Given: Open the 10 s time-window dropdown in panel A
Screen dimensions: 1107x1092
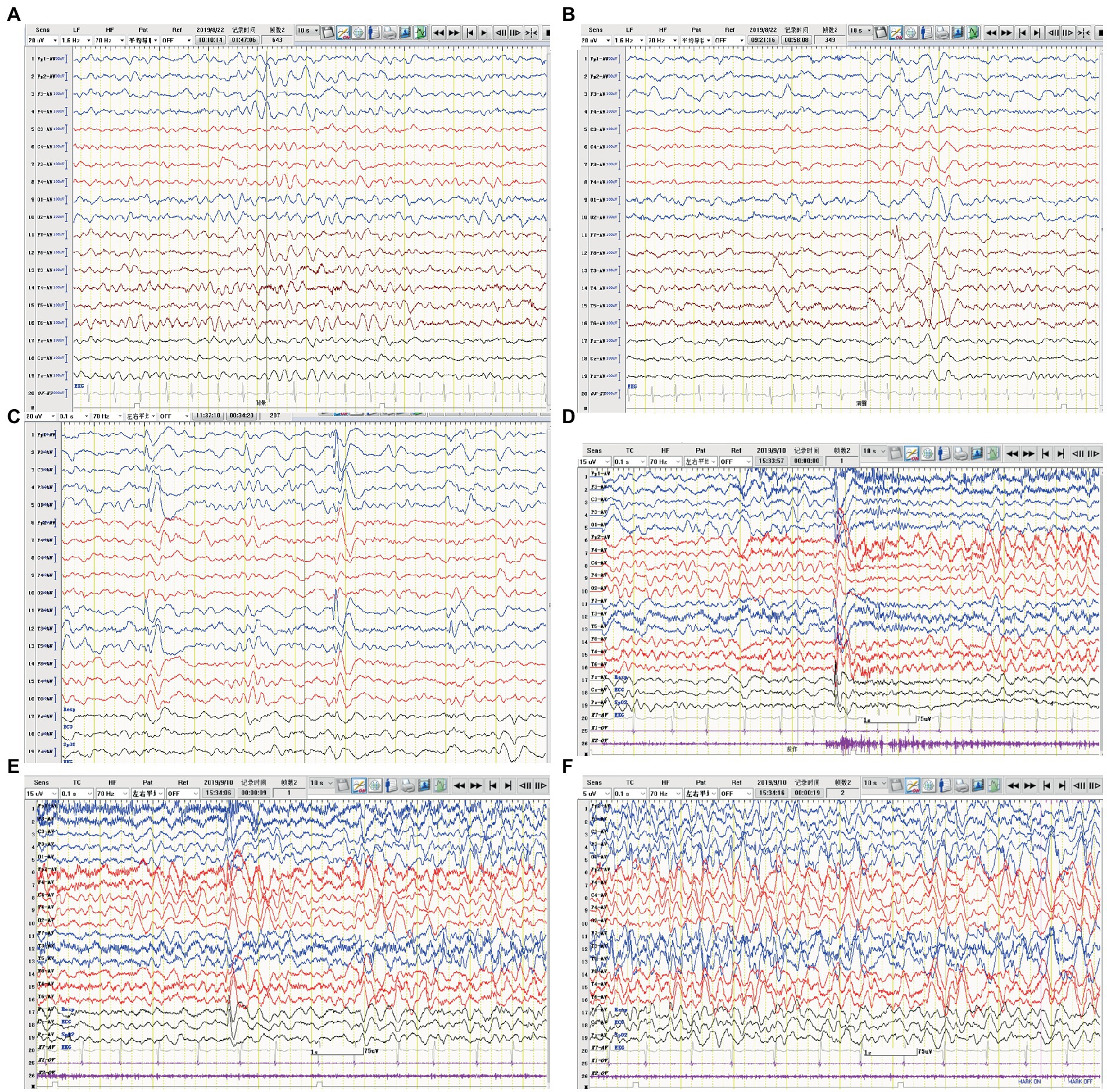Looking at the screenshot, I should 308,31.
